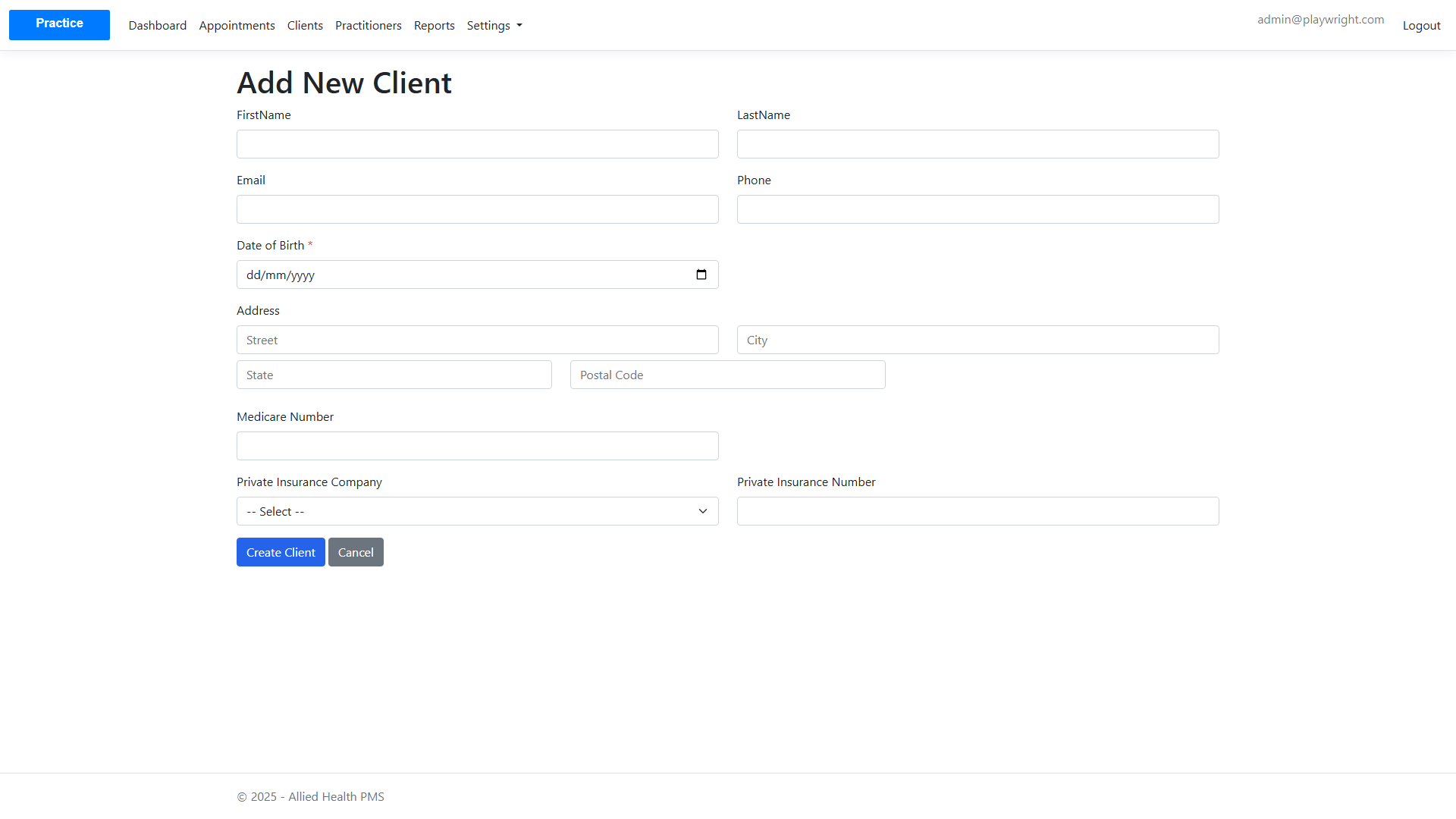Screen dimensions: 1456x819
Task: Click the FirstName label
Action: (264, 115)
